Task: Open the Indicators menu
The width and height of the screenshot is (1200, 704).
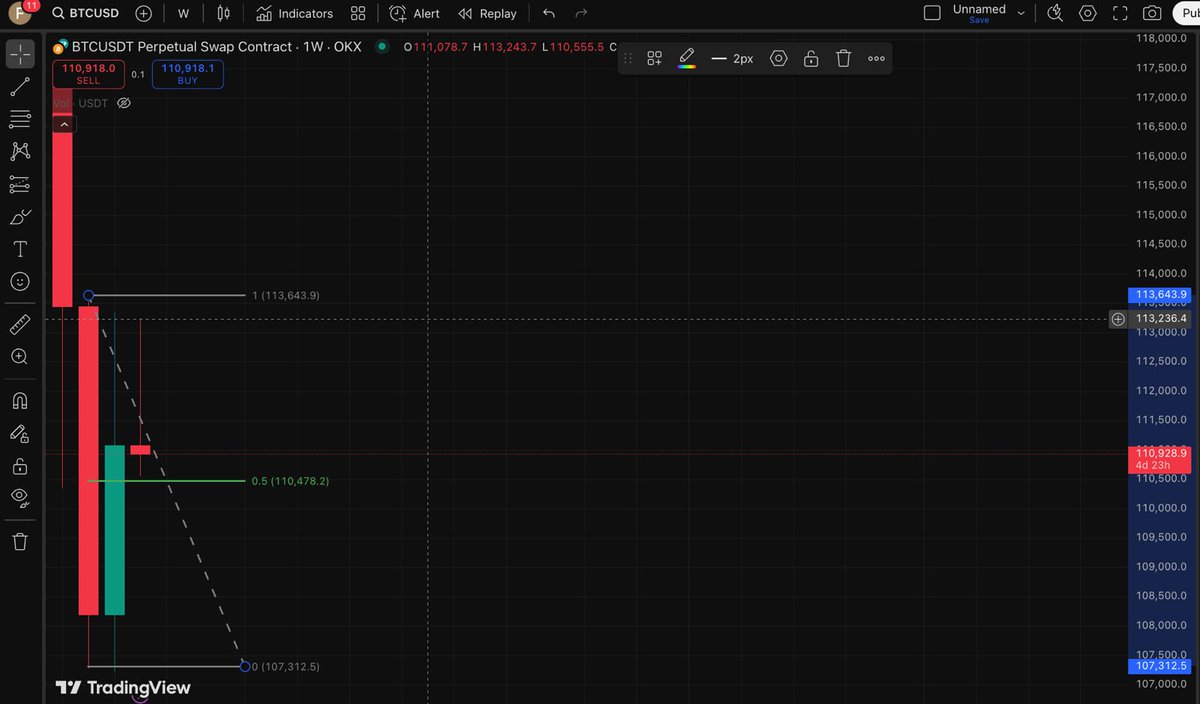Action: point(294,13)
